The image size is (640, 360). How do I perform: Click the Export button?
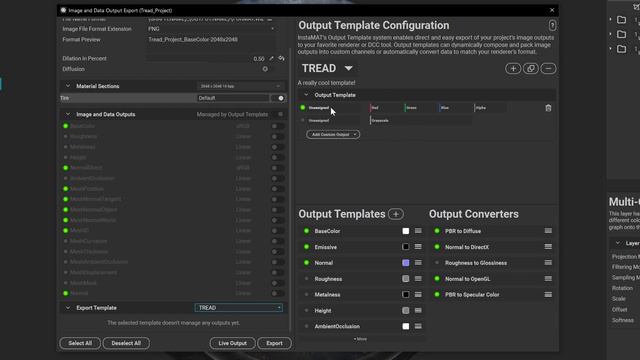pyautogui.click(x=274, y=343)
